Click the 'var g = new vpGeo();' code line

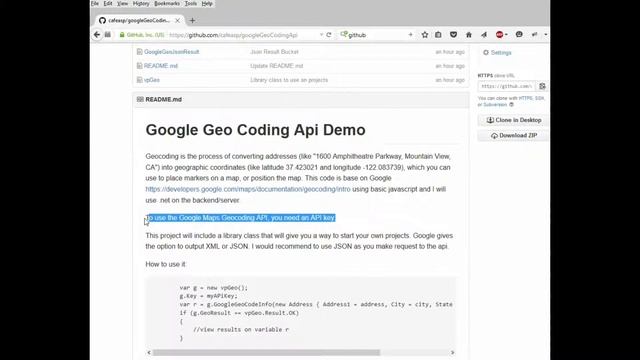213,288
